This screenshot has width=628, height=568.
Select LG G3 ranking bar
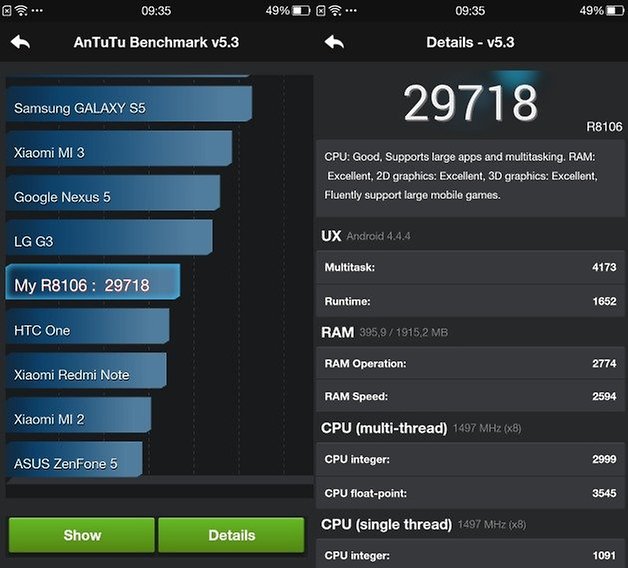109,237
